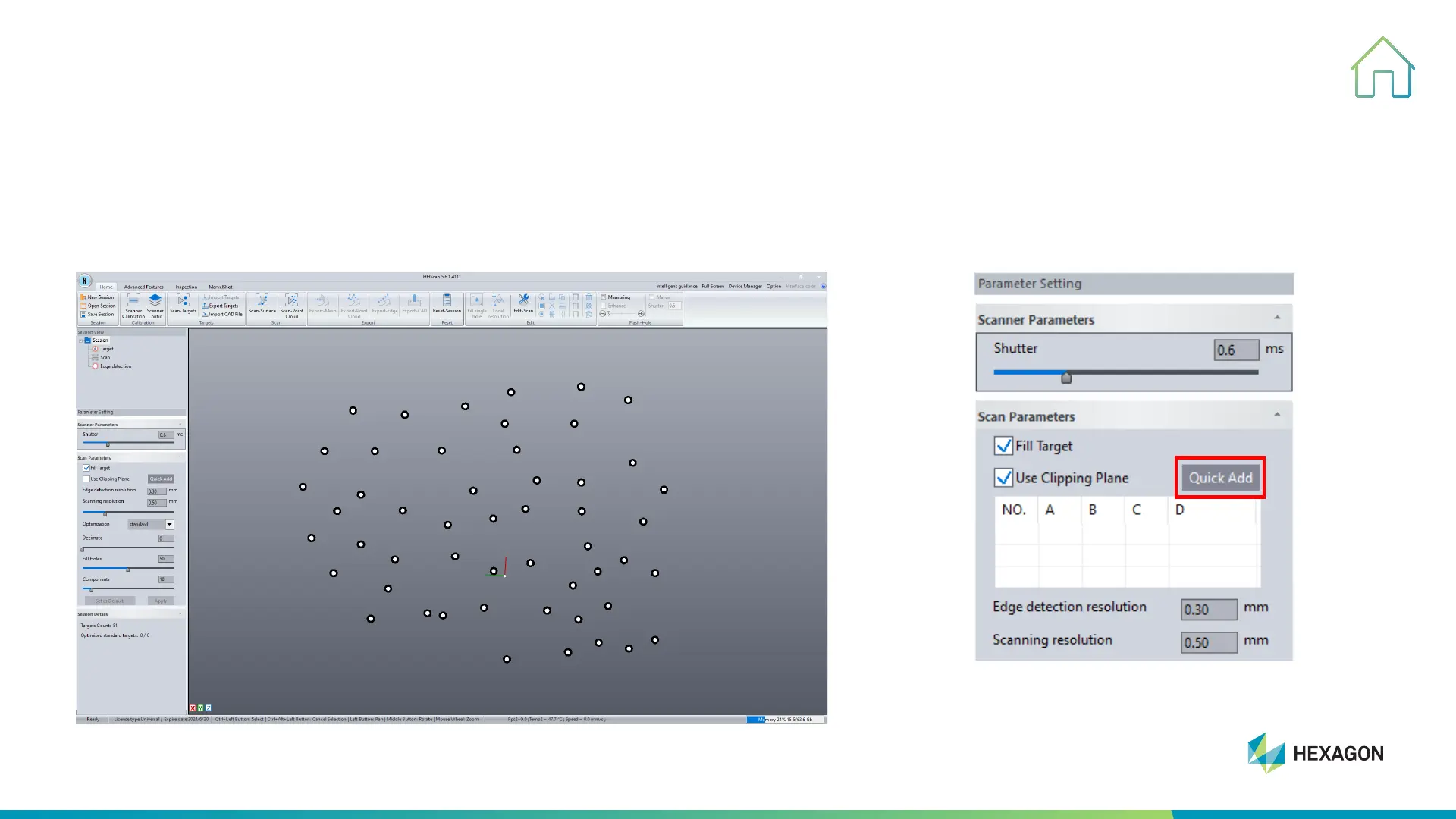Toggle Fill Target checkbox in enlarged panel

1003,446
